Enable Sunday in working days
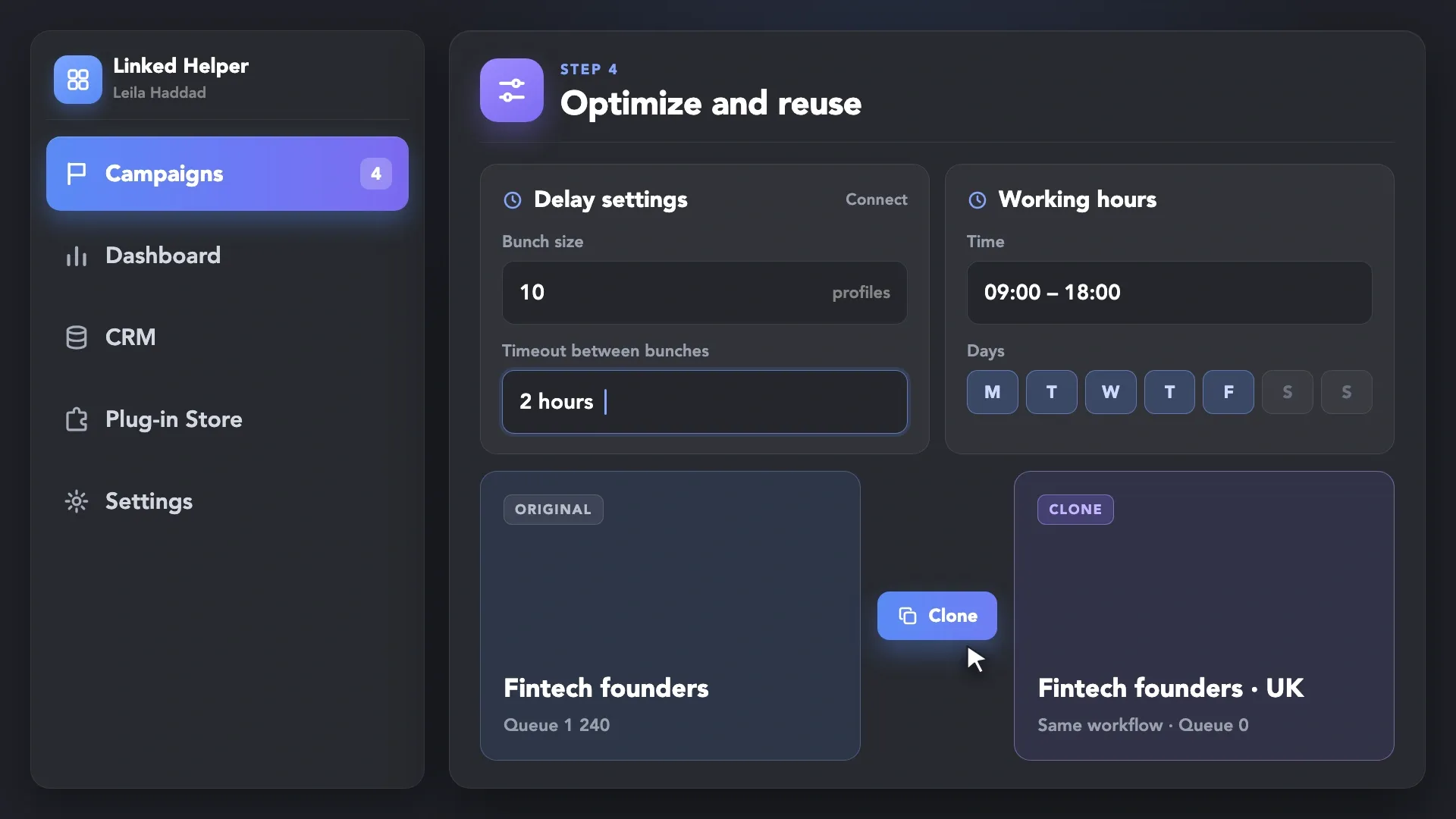The image size is (1456, 819). 1347,392
